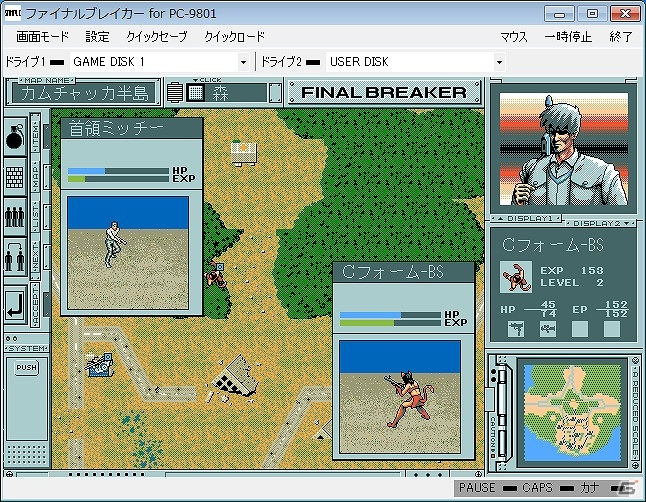Click Cフォーム-BS HP bar in battle popup
646x502 pixels.
390,315
